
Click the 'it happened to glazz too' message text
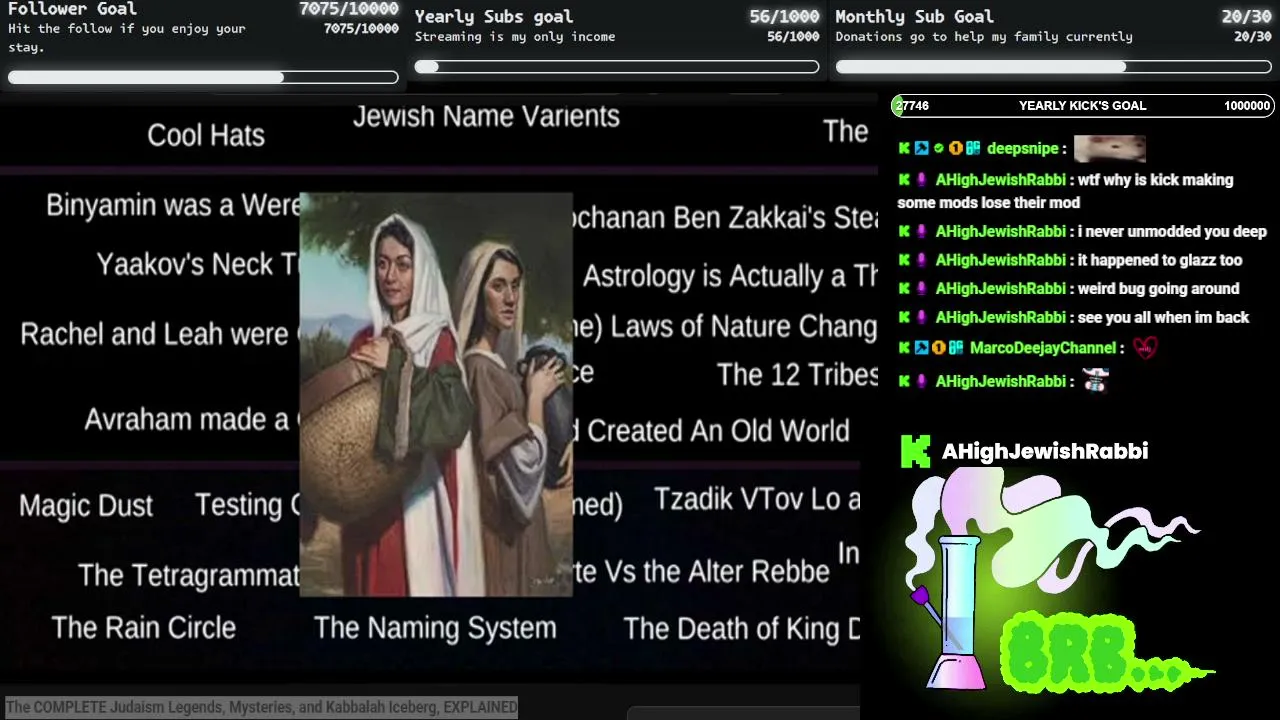click(x=1160, y=260)
